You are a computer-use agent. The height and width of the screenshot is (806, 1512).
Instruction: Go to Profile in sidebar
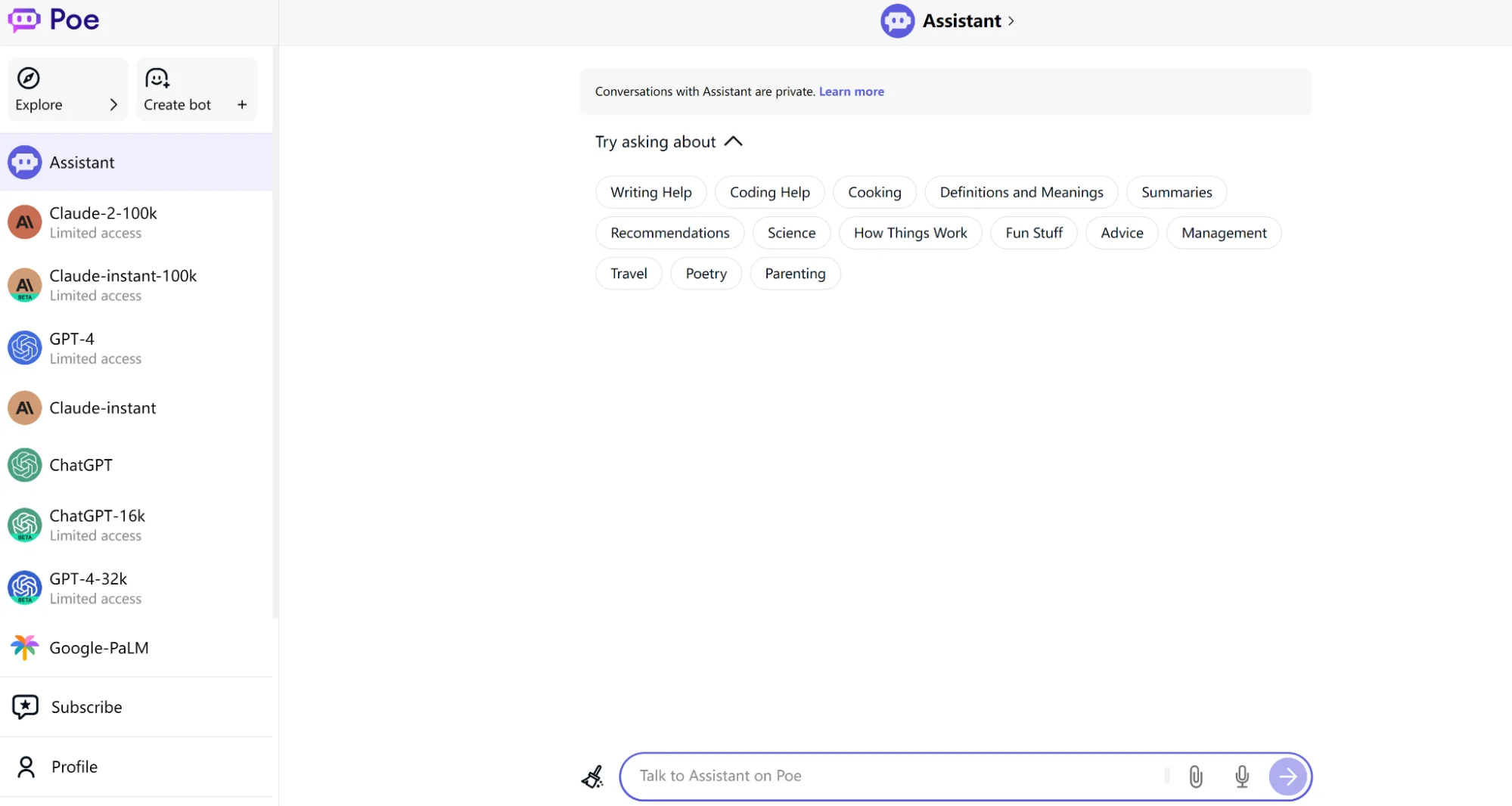(x=74, y=767)
